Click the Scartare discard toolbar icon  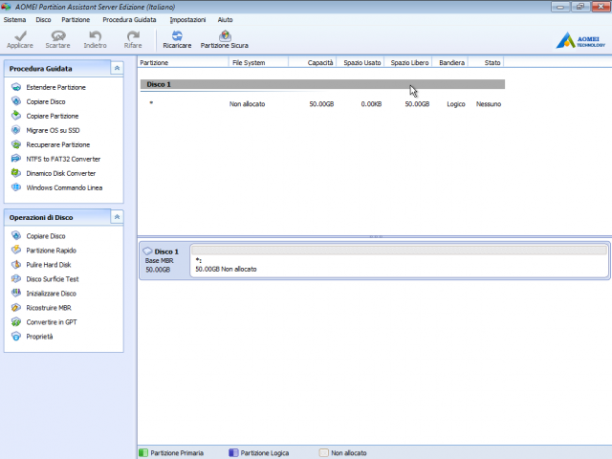click(58, 36)
